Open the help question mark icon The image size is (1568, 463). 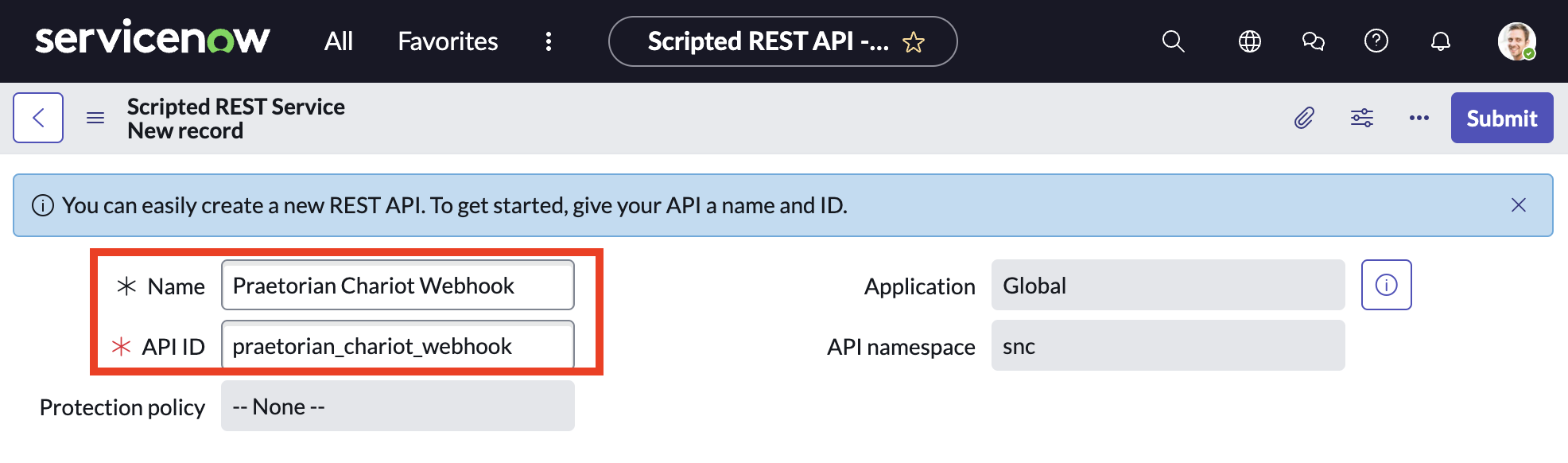tap(1376, 41)
